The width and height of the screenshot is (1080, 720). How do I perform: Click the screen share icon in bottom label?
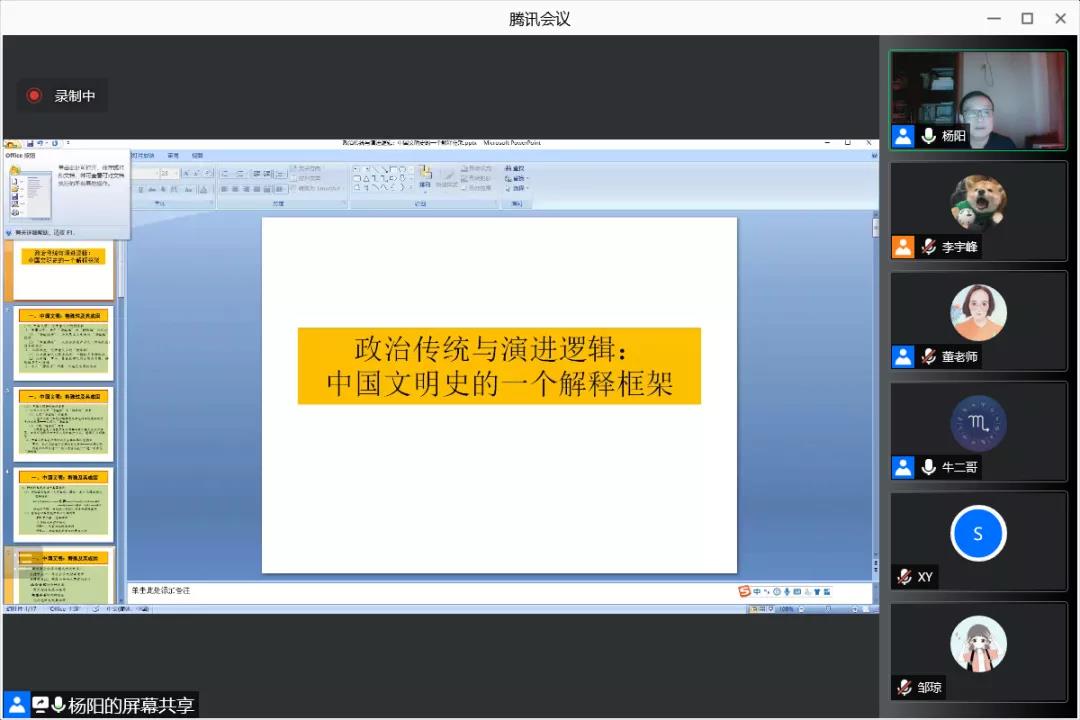pos(40,705)
